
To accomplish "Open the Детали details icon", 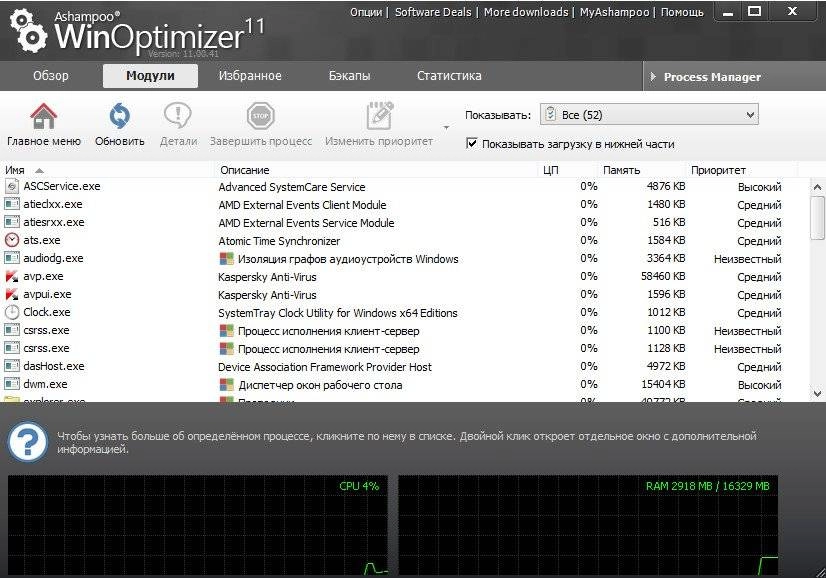I will tap(178, 115).
